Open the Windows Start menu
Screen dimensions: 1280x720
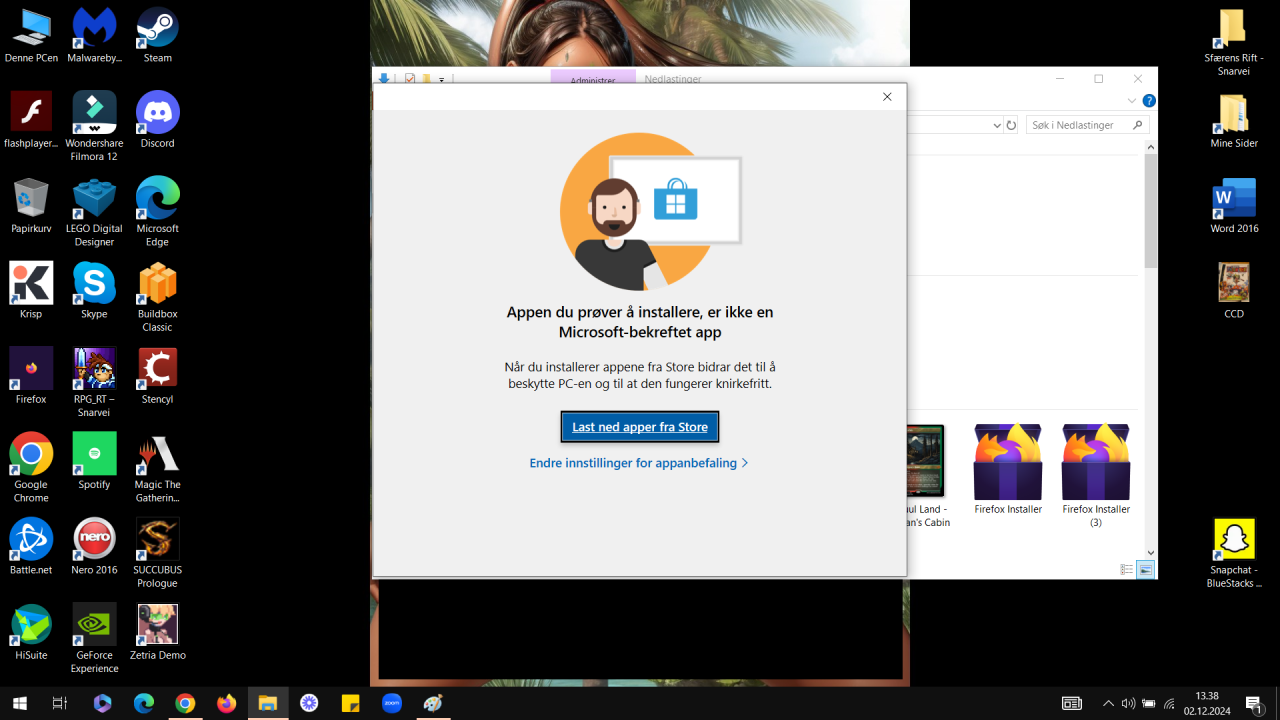19,703
